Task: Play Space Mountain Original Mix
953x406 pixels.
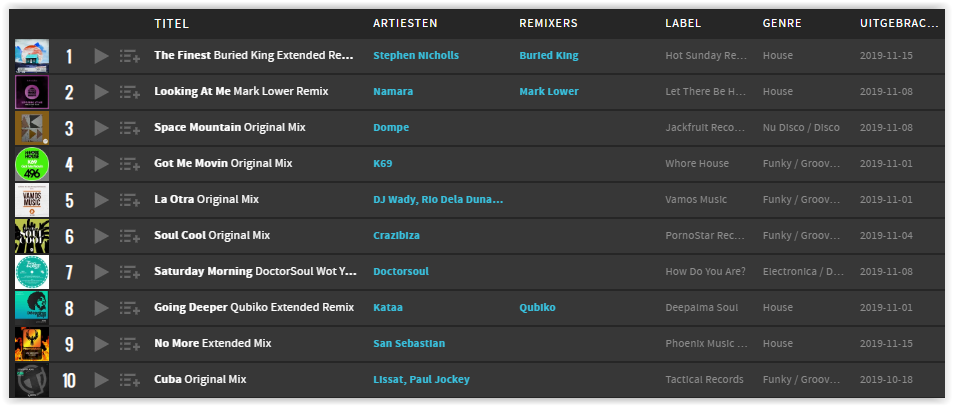Action: click(x=101, y=128)
